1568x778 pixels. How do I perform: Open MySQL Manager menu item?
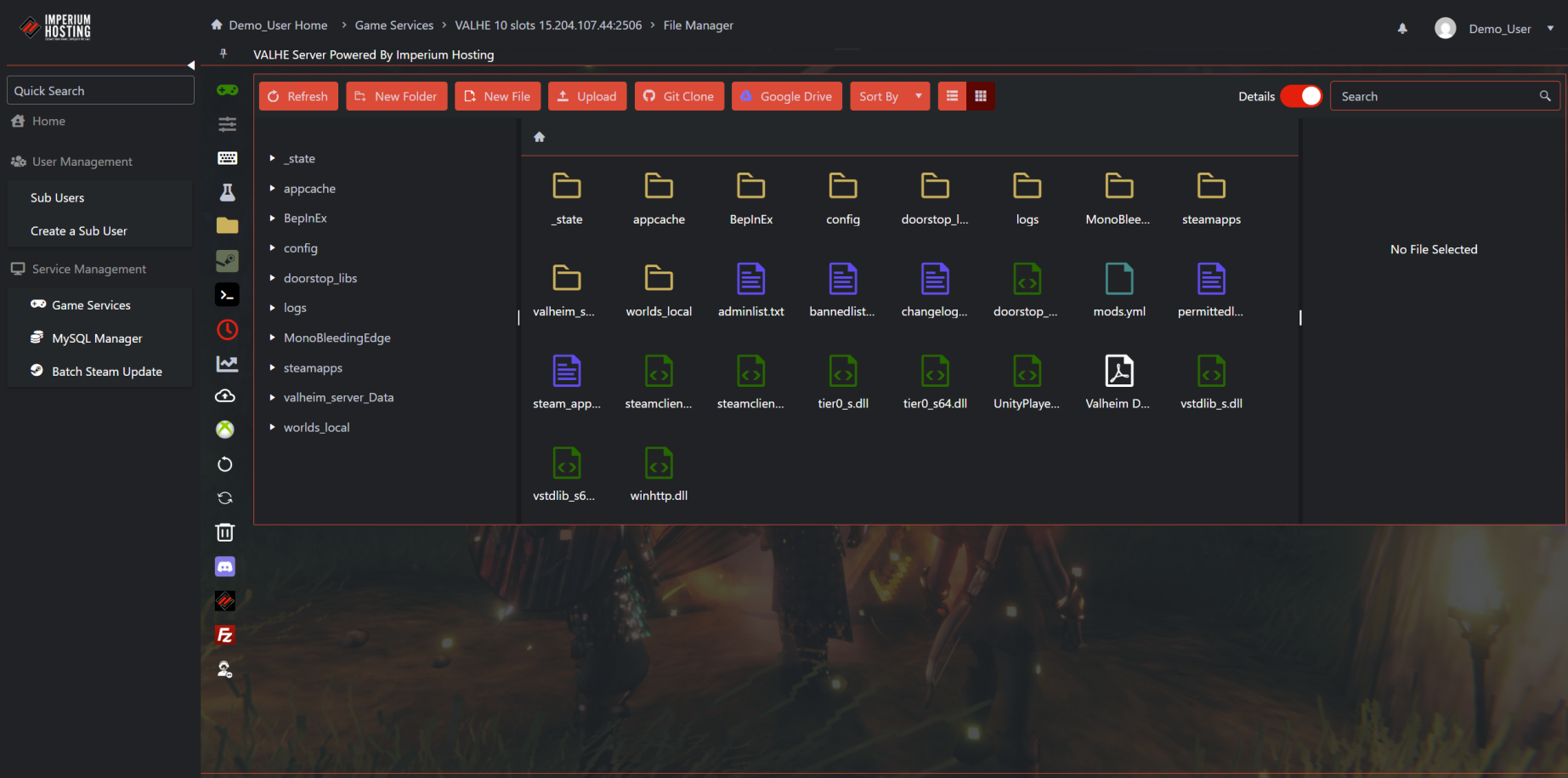[97, 338]
